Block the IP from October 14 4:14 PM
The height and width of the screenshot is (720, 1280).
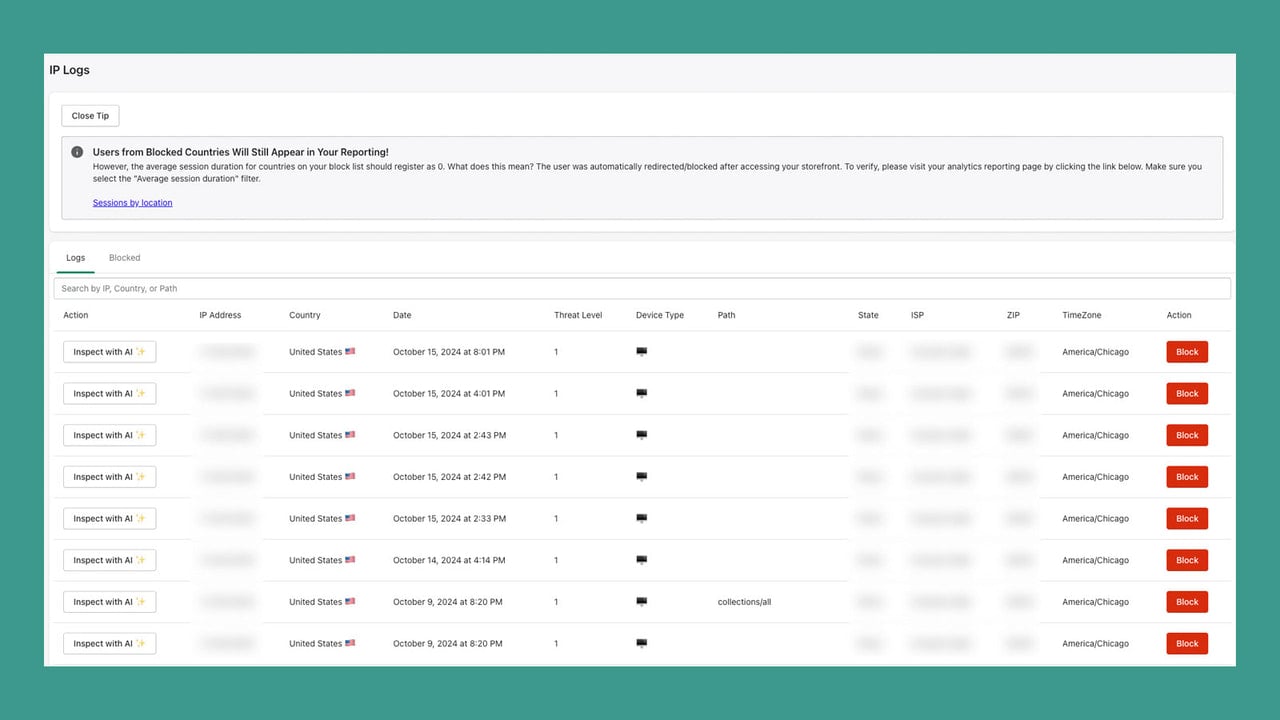coord(1187,560)
